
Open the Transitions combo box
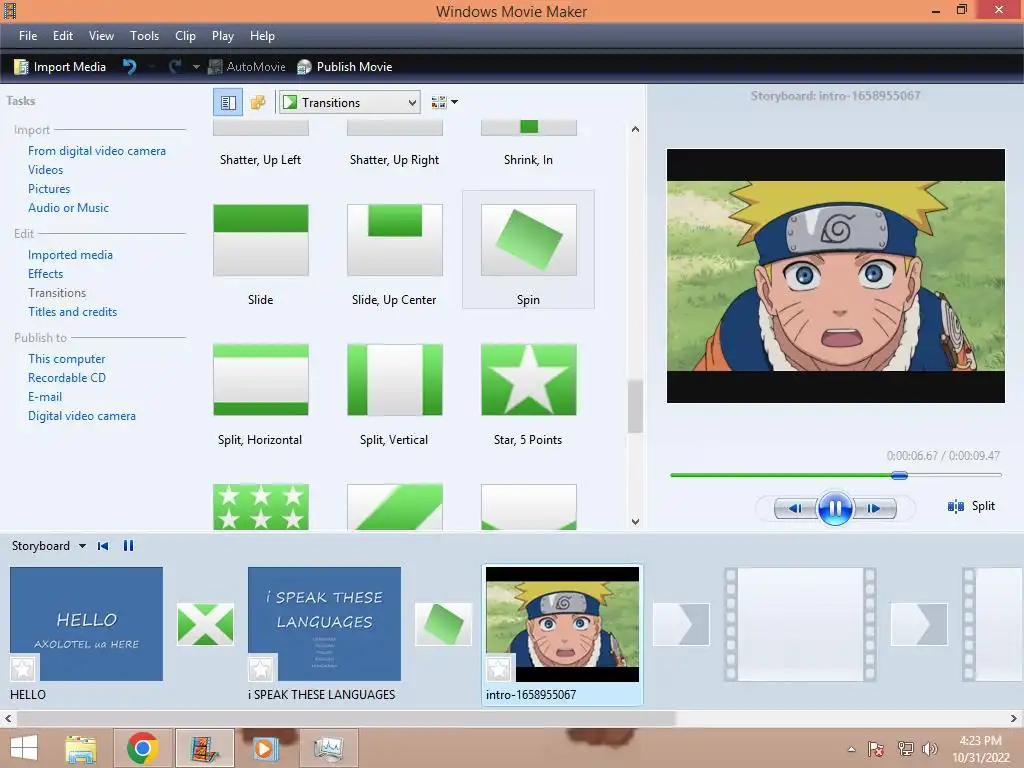pos(350,103)
